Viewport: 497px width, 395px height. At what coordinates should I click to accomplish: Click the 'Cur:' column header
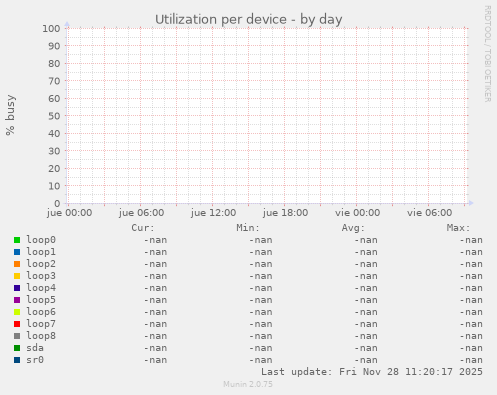[143, 228]
